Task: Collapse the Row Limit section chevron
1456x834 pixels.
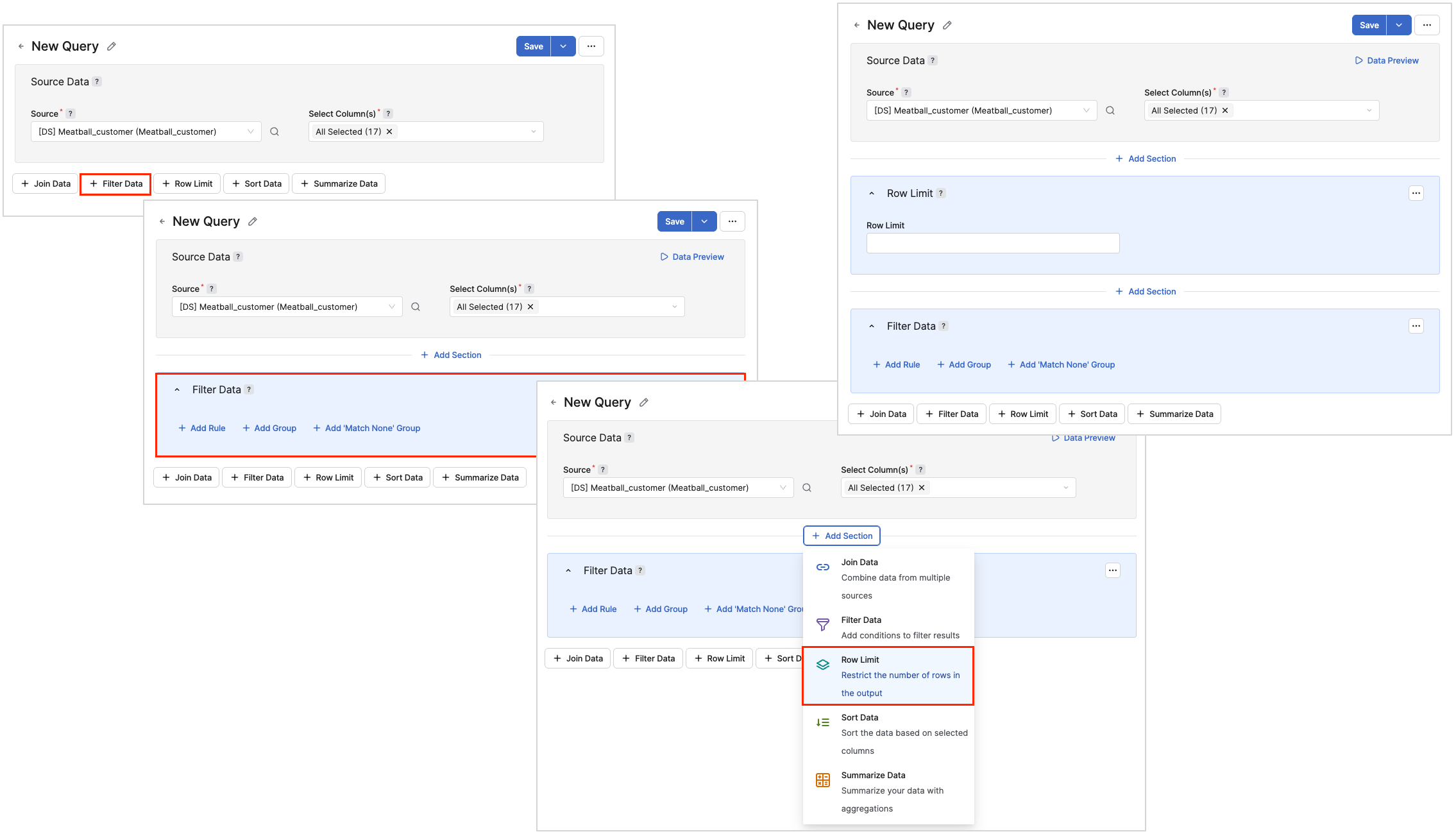Action: click(x=872, y=193)
